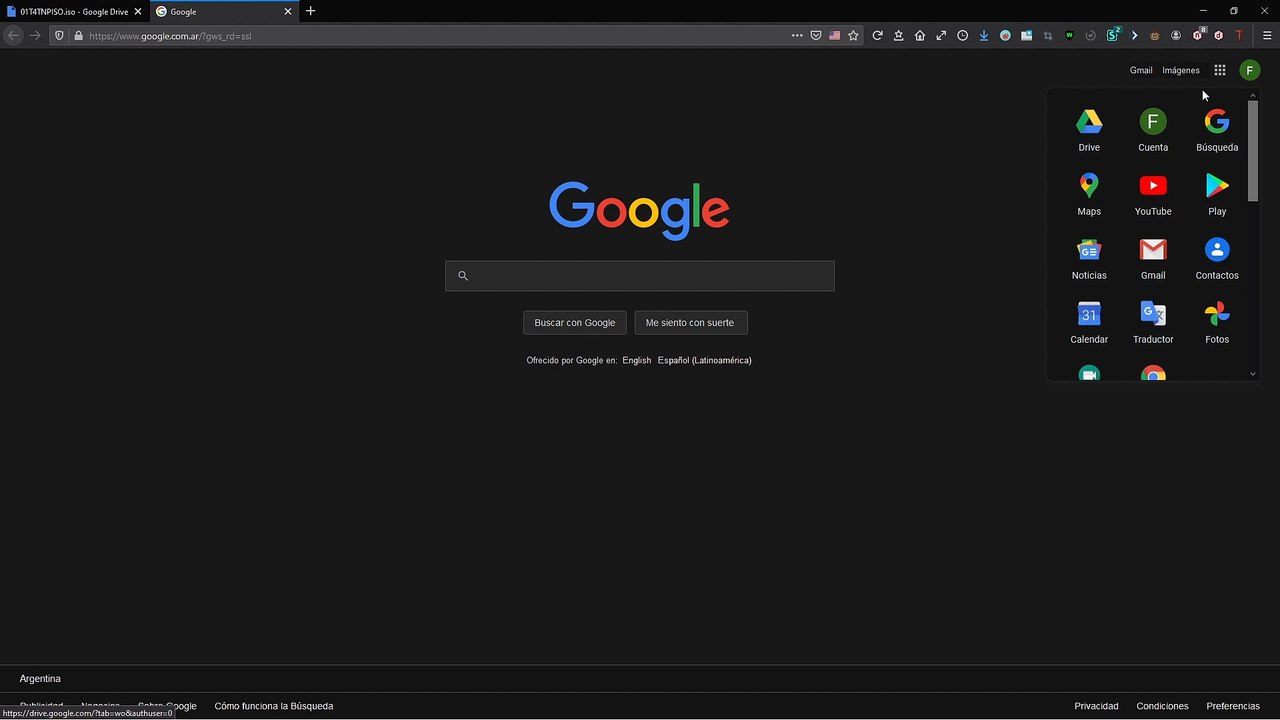Open the Preferencias footer menu
This screenshot has height=720, width=1280.
[1233, 706]
